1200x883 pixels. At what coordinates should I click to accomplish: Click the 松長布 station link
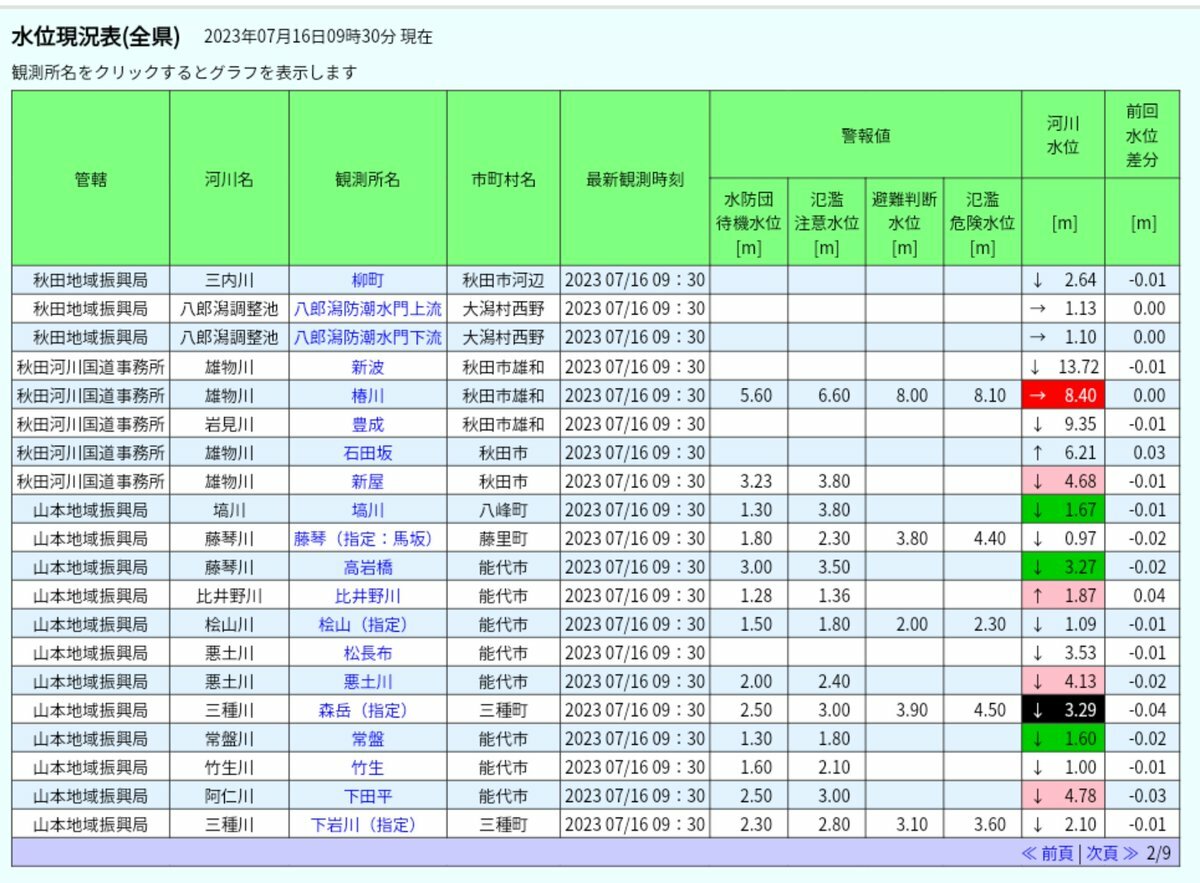pyautogui.click(x=367, y=654)
